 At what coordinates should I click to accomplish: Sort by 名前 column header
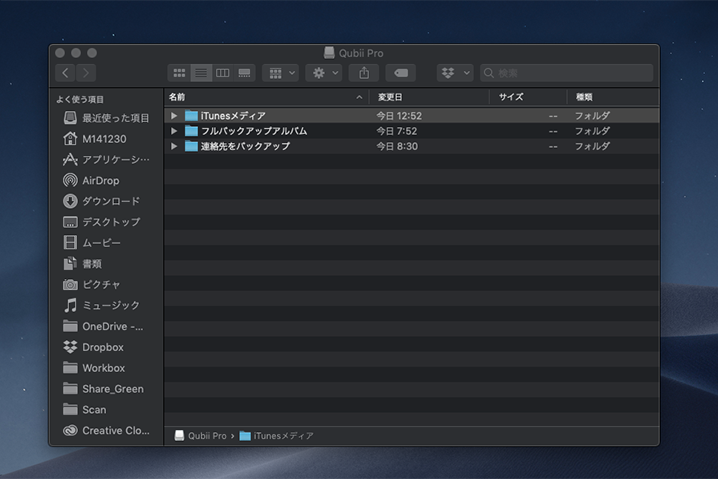pos(267,97)
